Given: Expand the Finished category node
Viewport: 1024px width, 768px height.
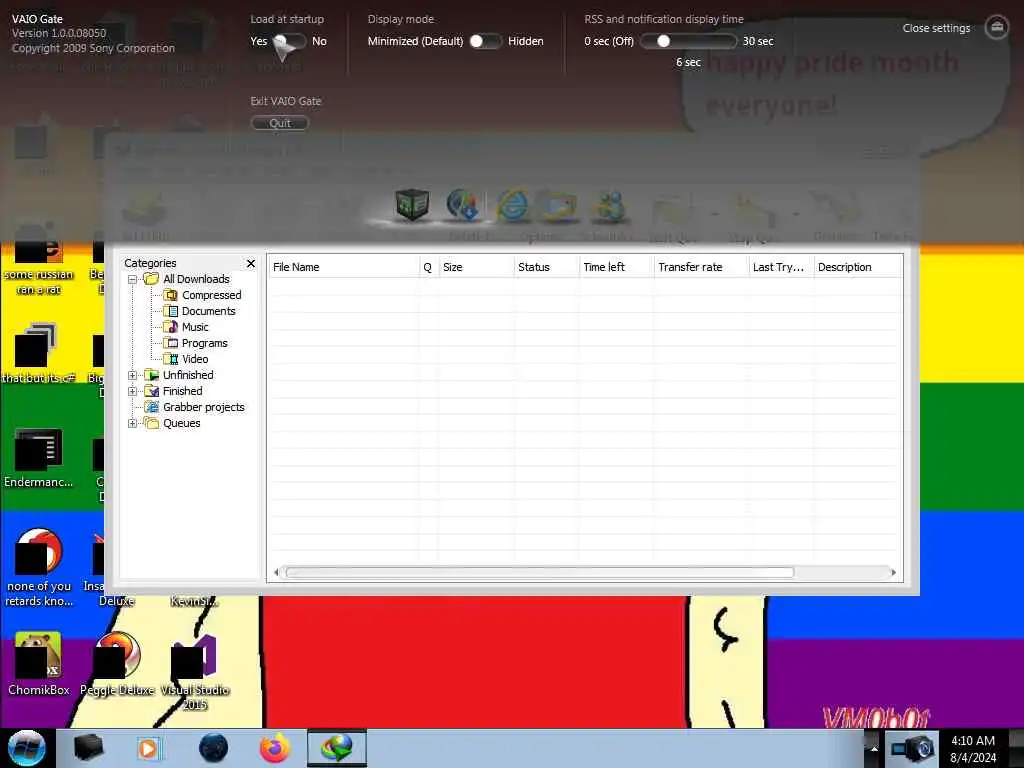Looking at the screenshot, I should [133, 391].
